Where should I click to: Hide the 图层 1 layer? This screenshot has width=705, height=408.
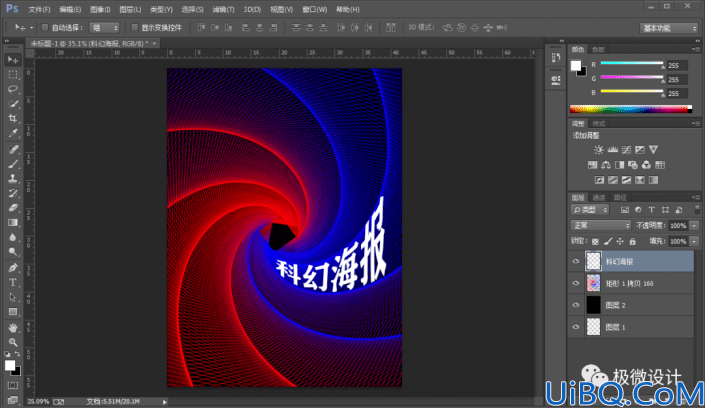[576, 327]
